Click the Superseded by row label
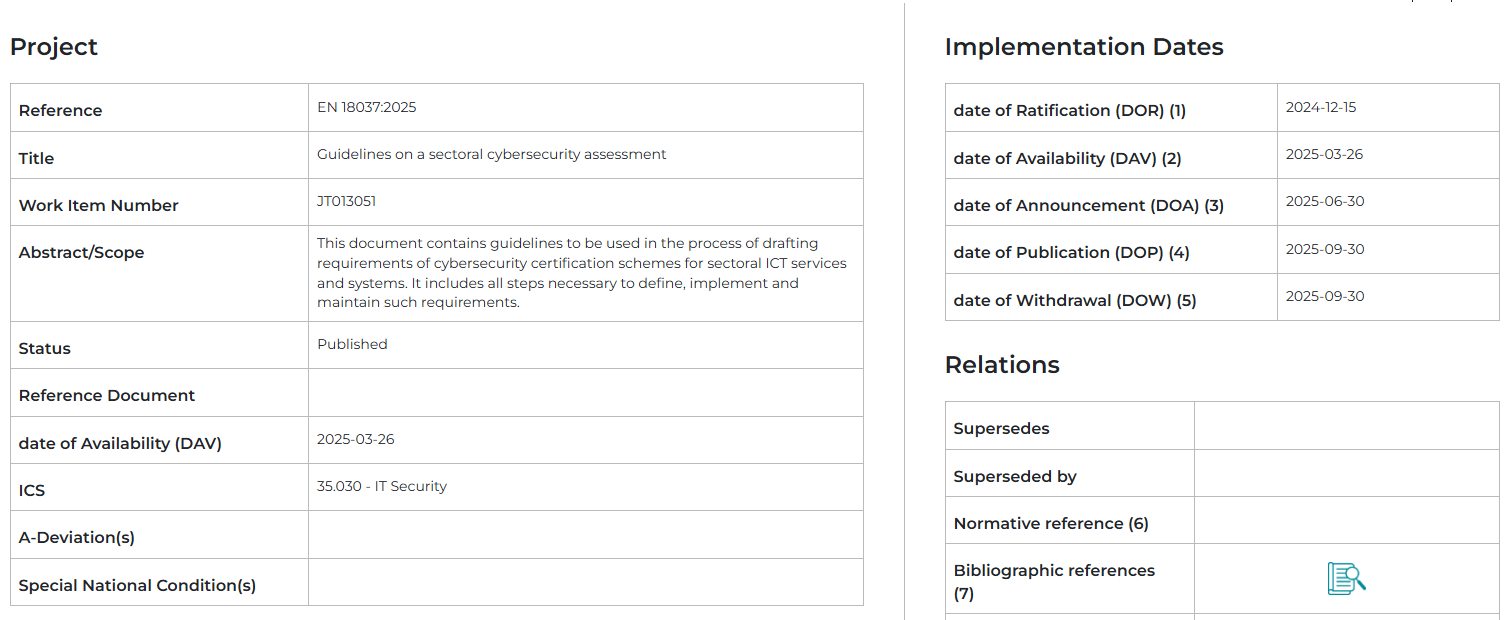 coord(1014,477)
